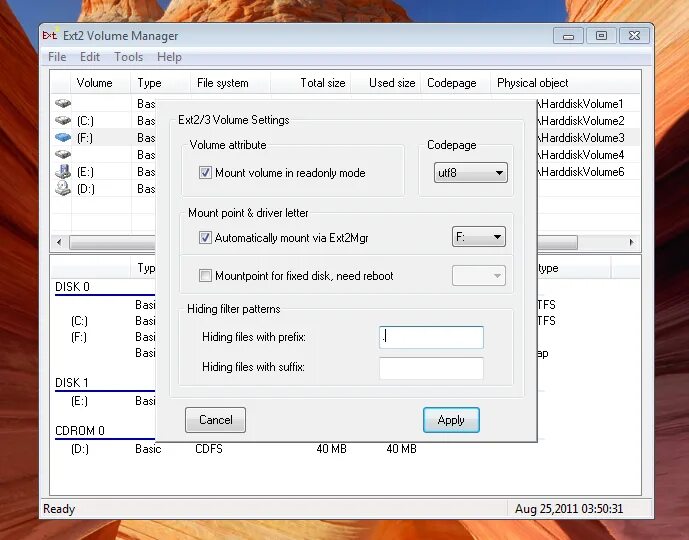Image resolution: width=689 pixels, height=540 pixels.
Task: Maximize the Ext2 Volume Manager window
Action: [x=601, y=36]
